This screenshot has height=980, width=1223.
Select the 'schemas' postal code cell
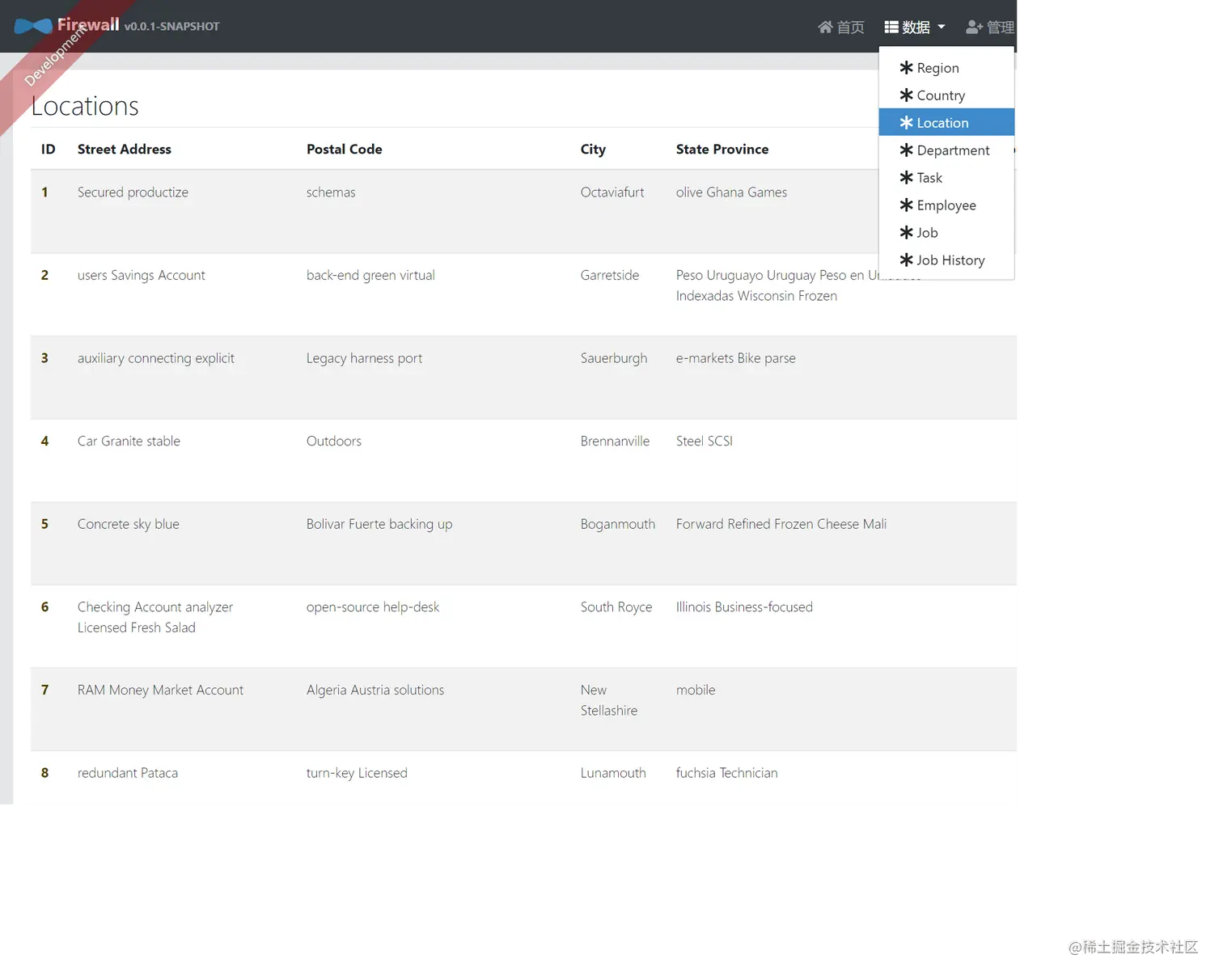tap(331, 192)
